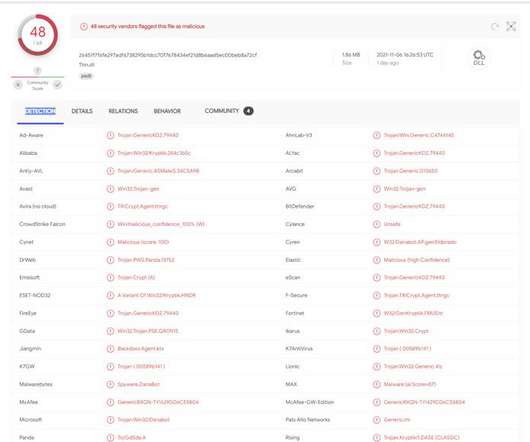Click the CrowdStrike Falcon detection result text

point(161,224)
